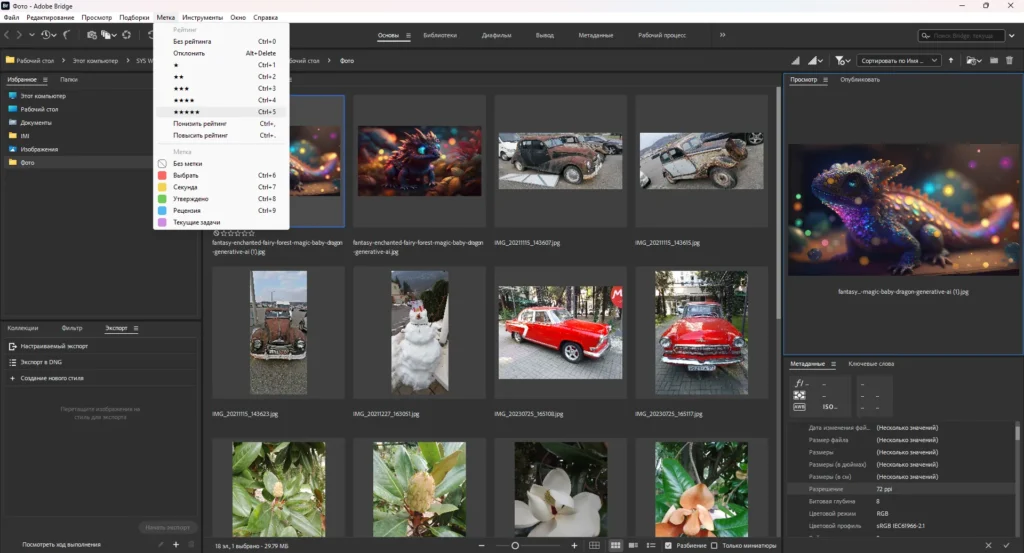Viewport: 1024px width, 553px height.
Task: Switch to the Фильтр tab
Action: [72, 328]
